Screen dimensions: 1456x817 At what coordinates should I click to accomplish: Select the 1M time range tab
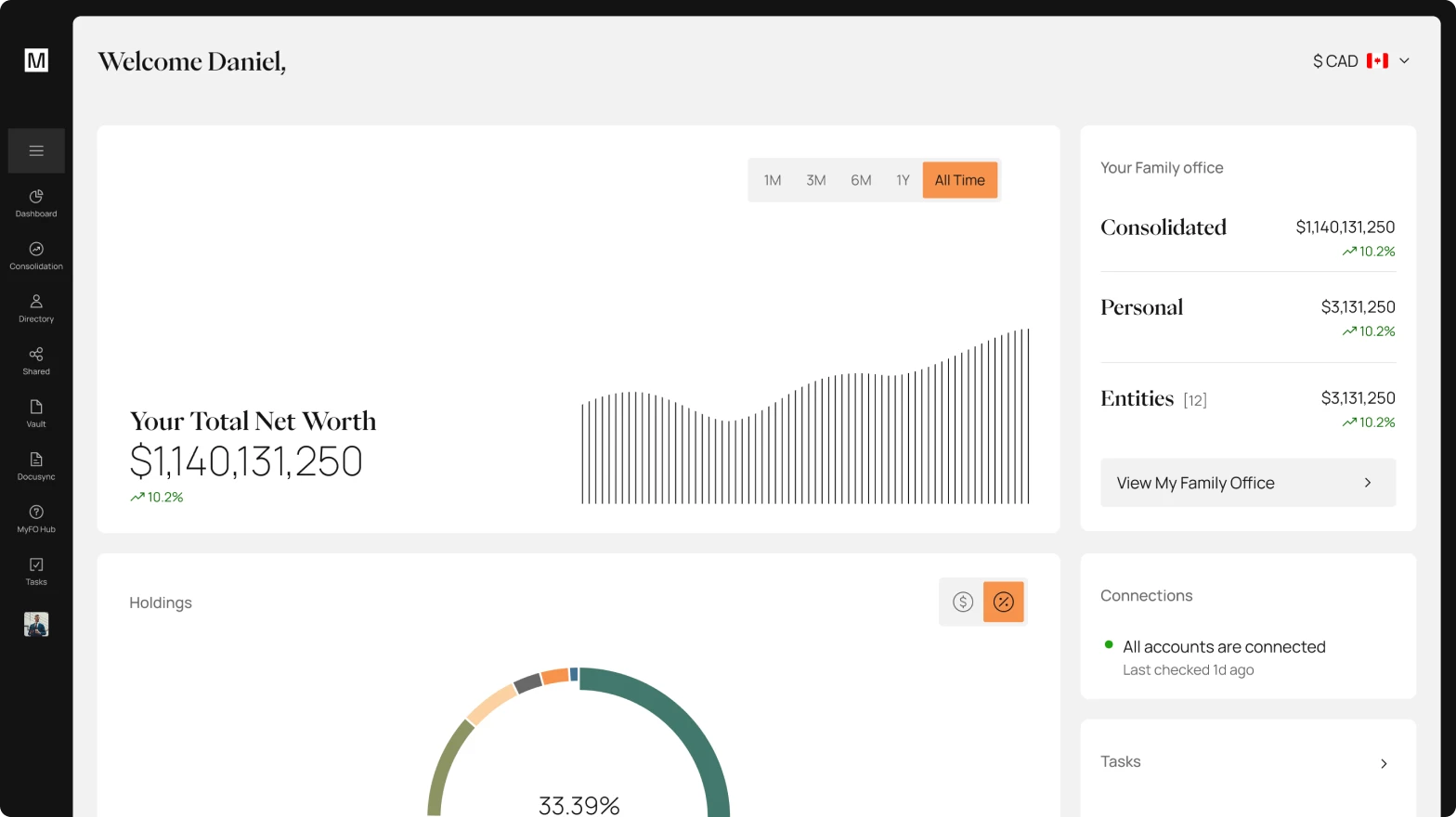tap(773, 180)
